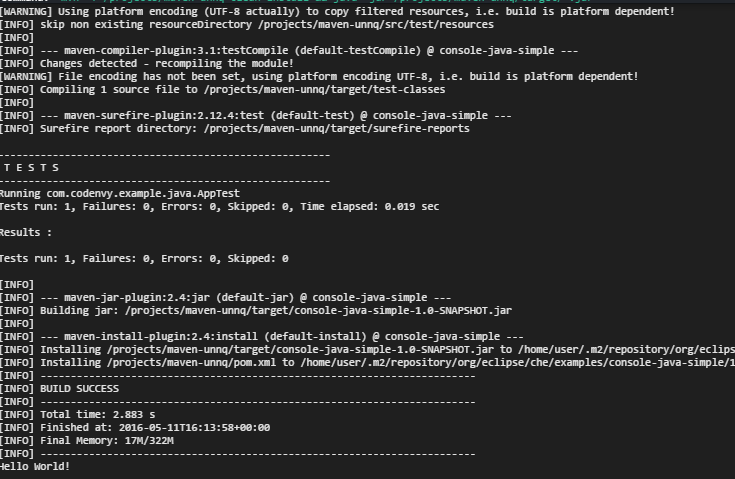Click the src/test/resources directory path

pos(376,24)
